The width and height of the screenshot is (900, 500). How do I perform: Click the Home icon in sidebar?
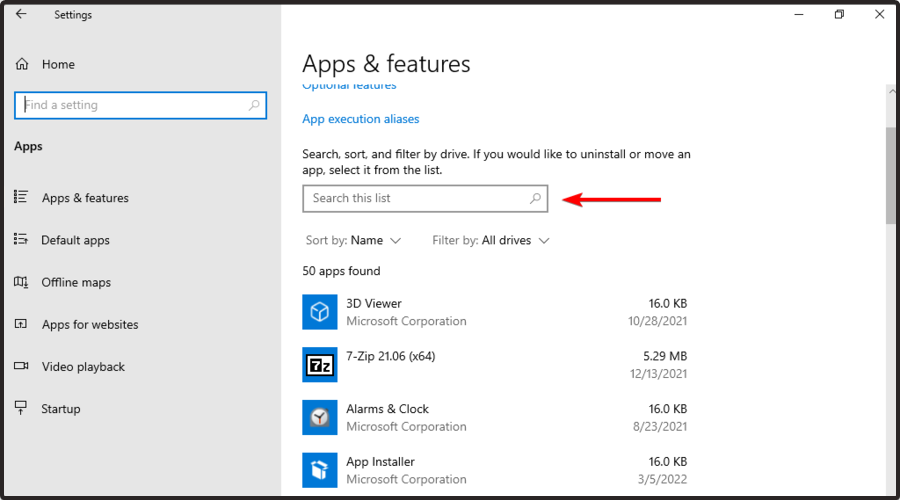[x=22, y=64]
